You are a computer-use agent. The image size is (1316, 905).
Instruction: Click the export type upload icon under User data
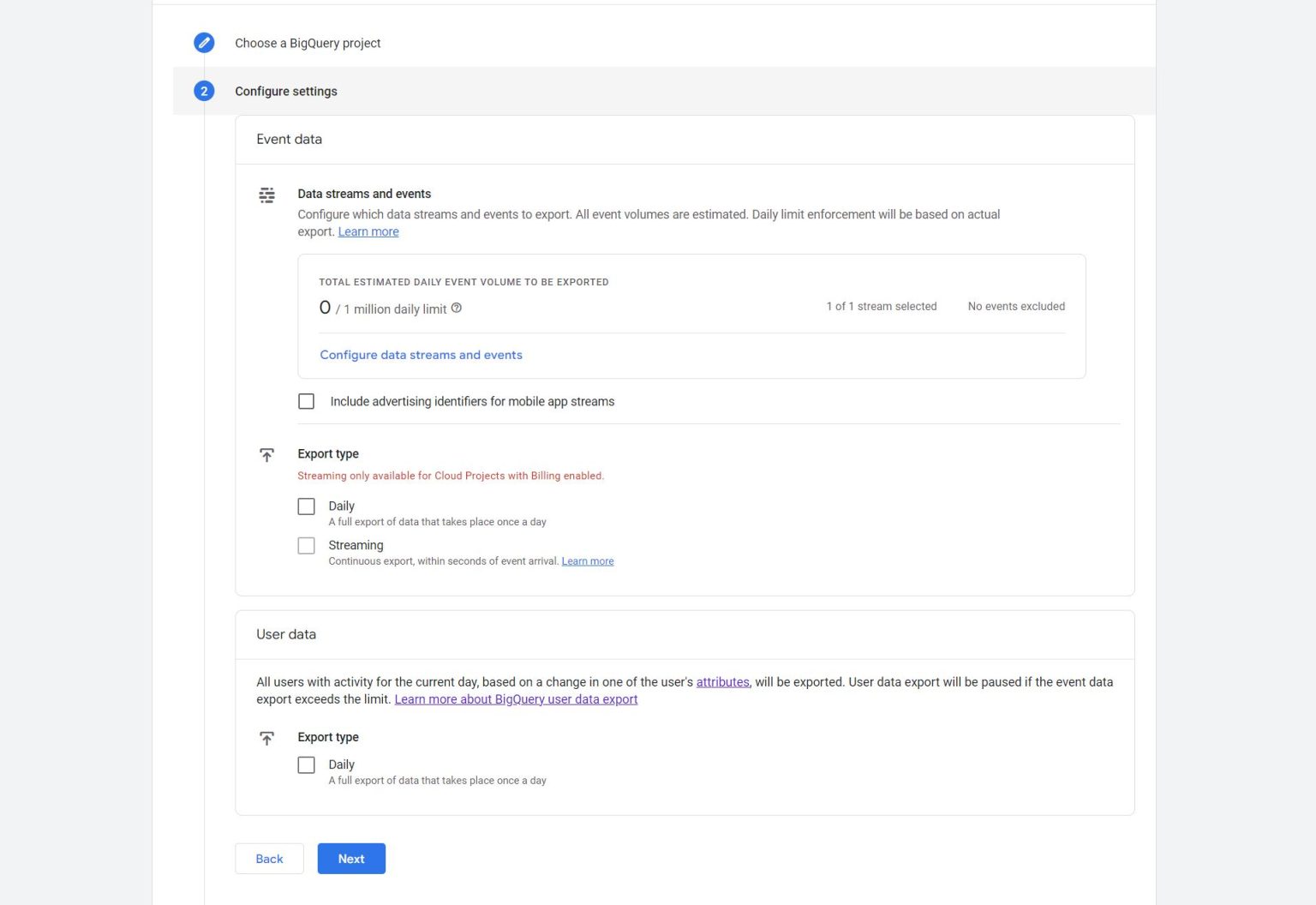[x=266, y=737]
